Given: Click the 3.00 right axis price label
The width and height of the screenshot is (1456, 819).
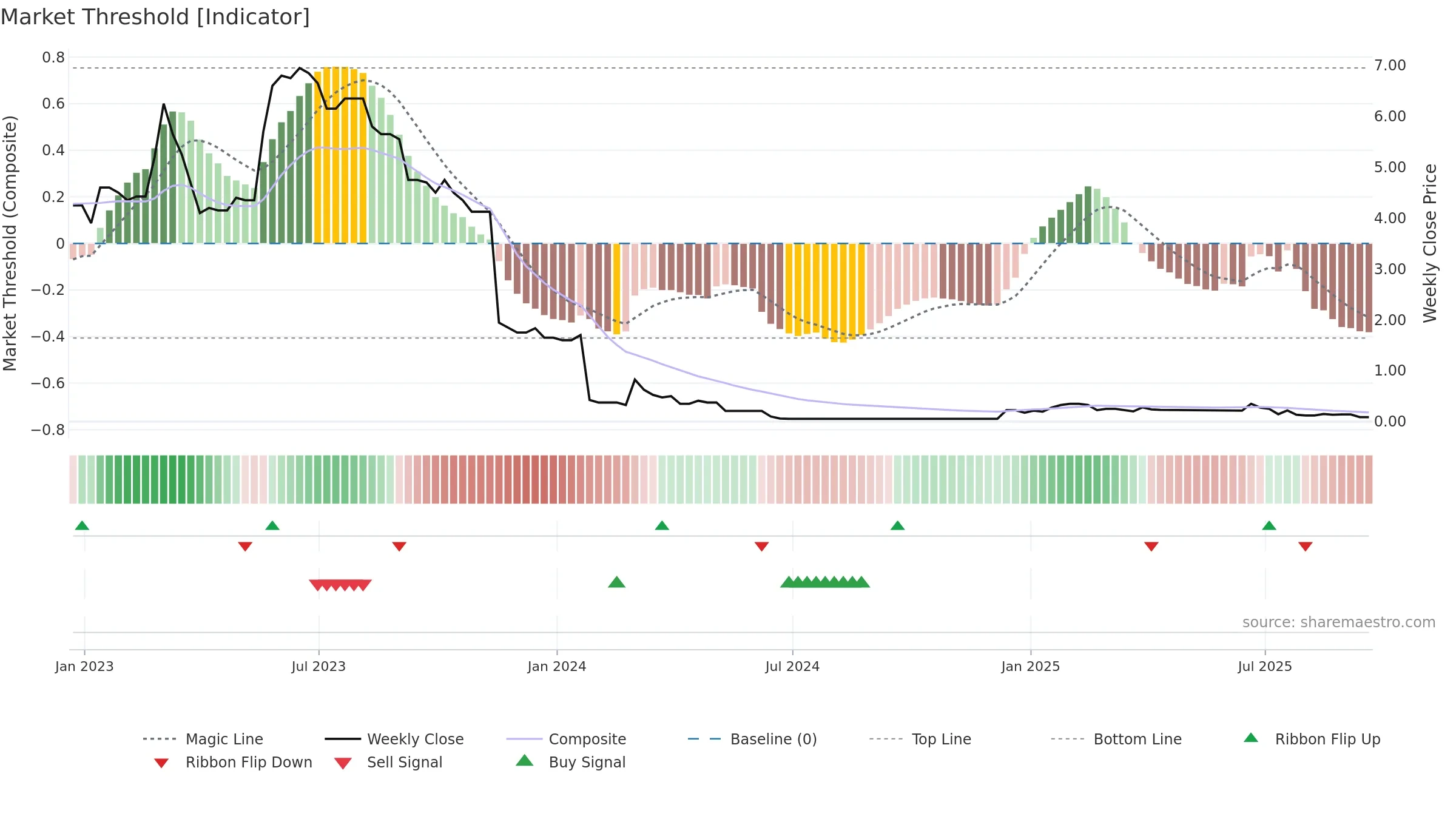Looking at the screenshot, I should pos(1390,269).
